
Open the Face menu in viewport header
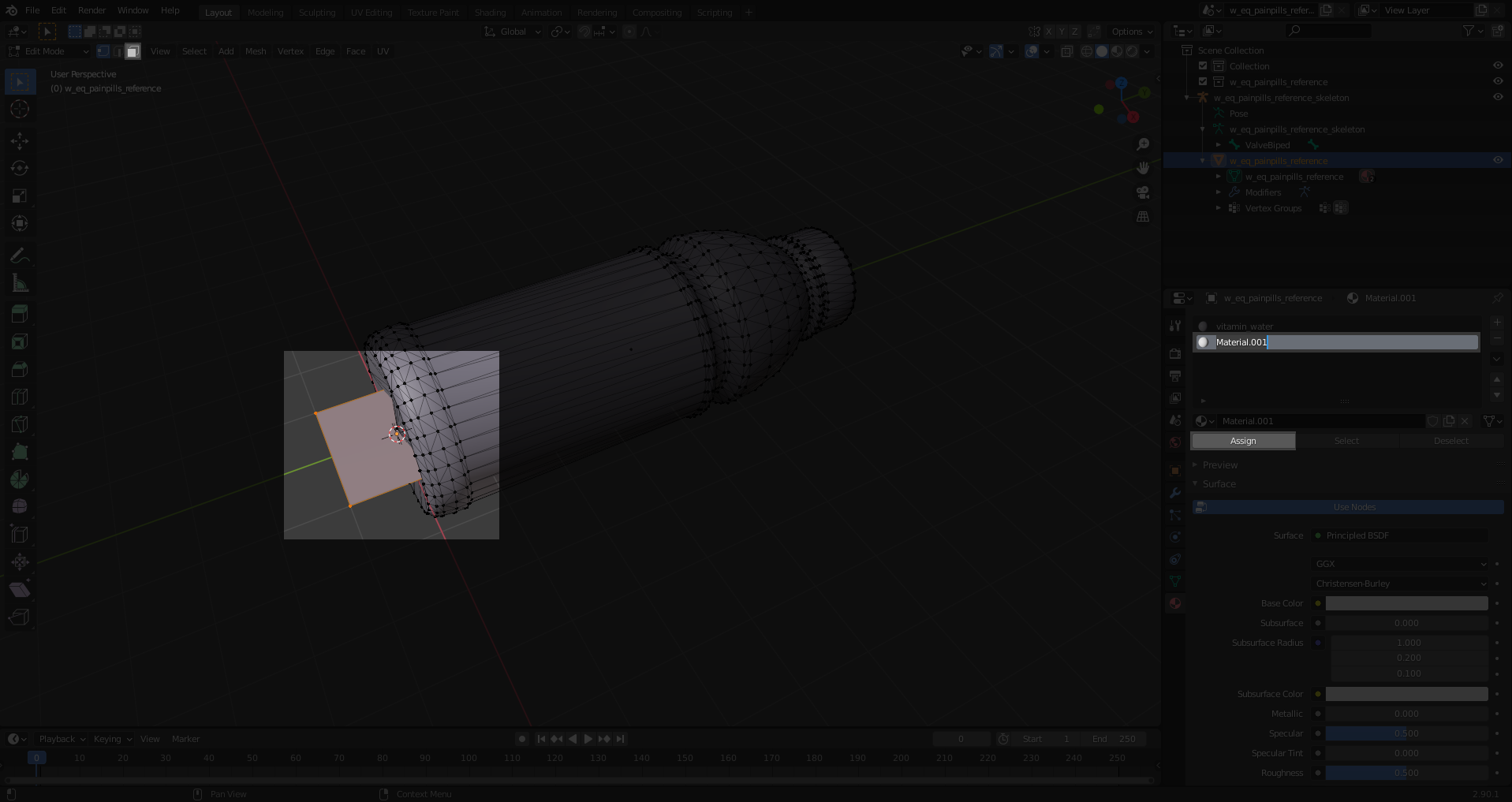coord(356,51)
